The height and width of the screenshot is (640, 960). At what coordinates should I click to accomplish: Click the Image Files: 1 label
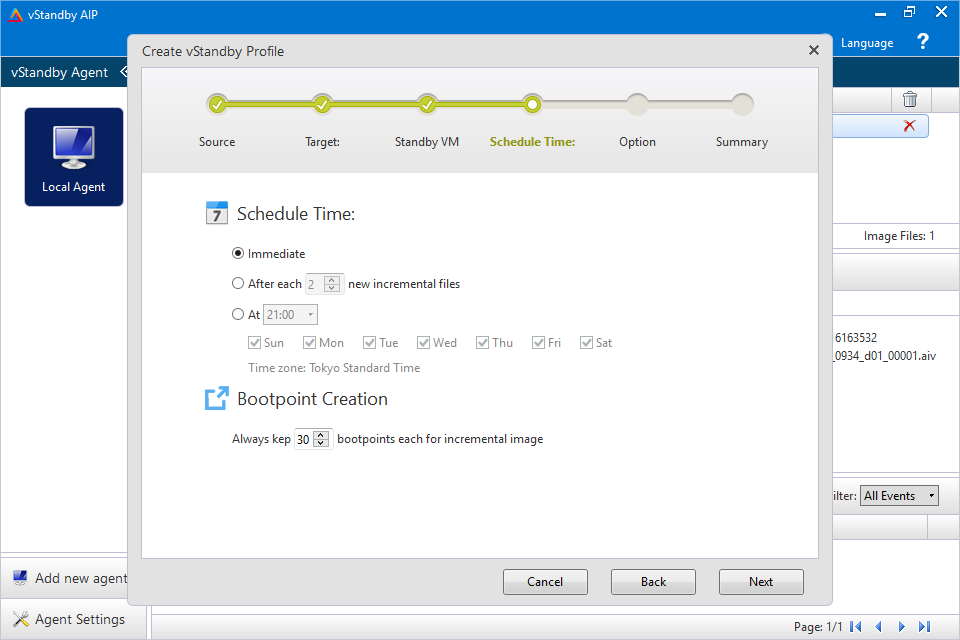[899, 236]
